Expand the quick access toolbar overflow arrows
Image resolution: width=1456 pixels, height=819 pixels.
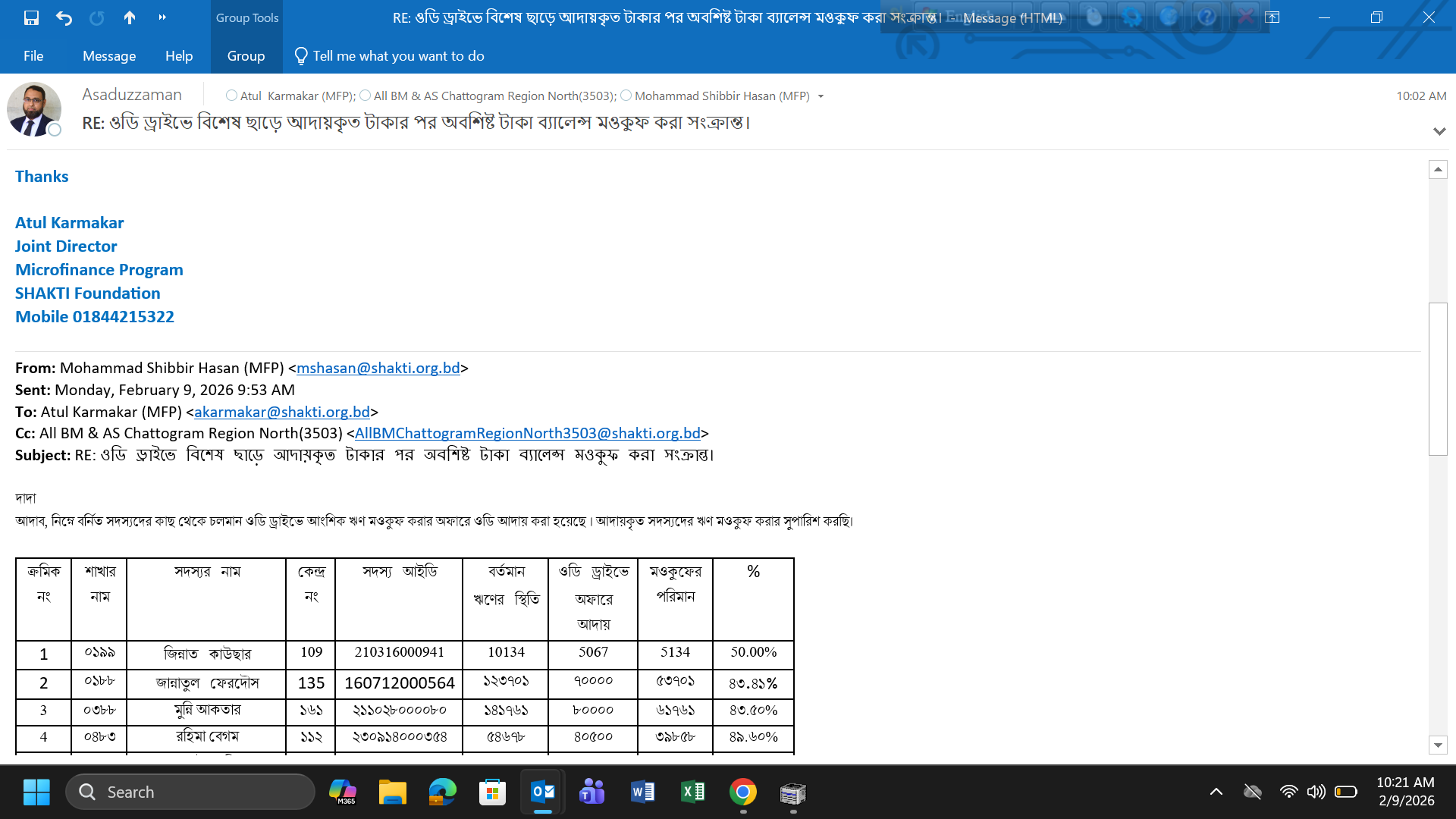(x=162, y=17)
